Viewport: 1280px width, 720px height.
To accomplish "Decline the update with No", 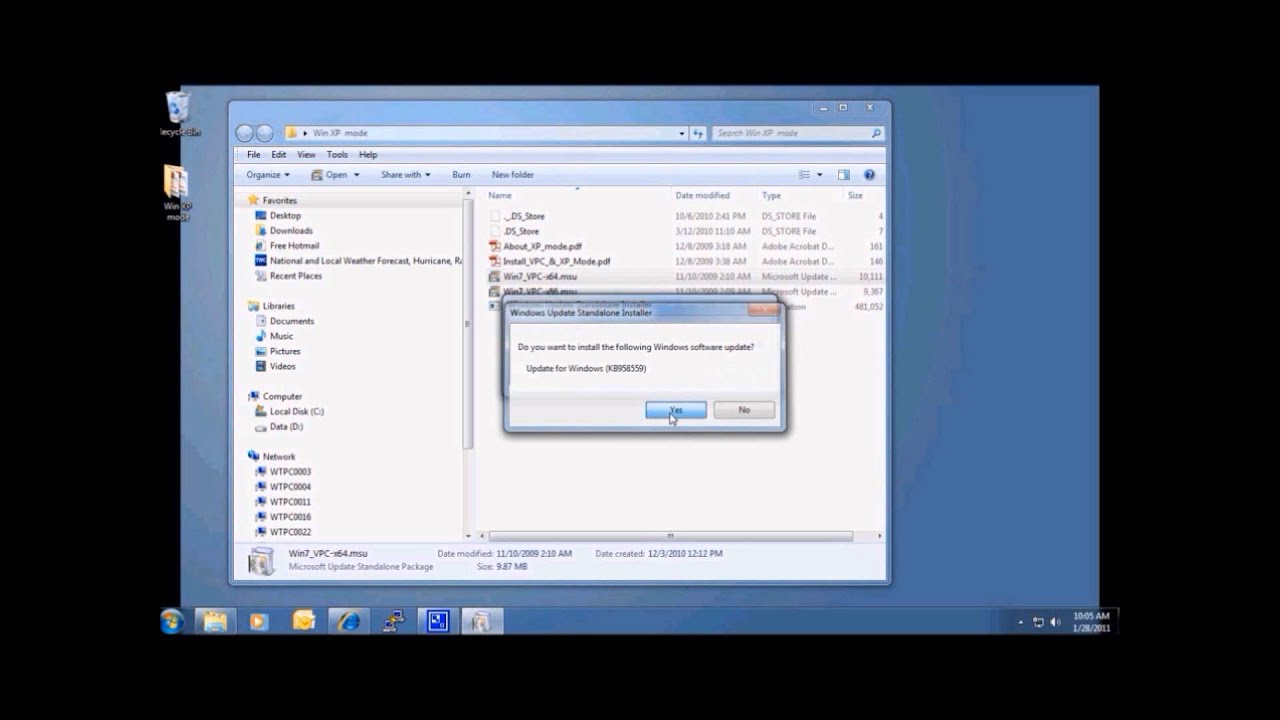I will coord(744,410).
